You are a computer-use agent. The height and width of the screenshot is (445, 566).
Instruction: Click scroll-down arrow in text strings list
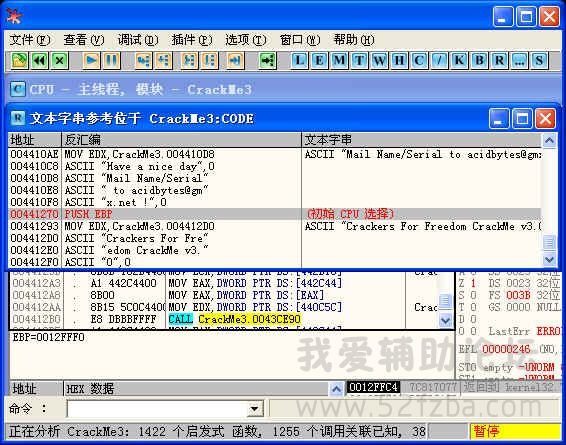point(549,259)
